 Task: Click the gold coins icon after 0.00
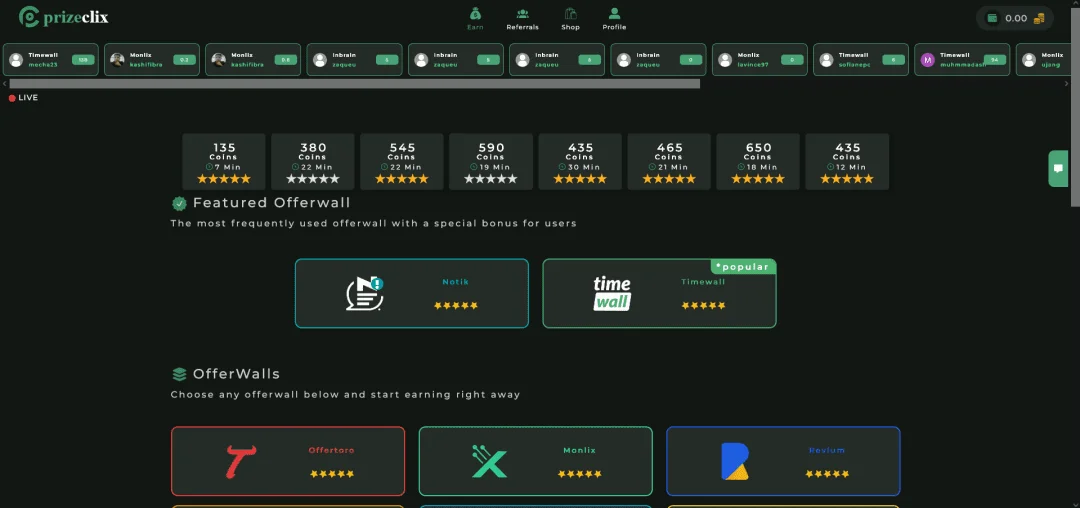point(1039,19)
